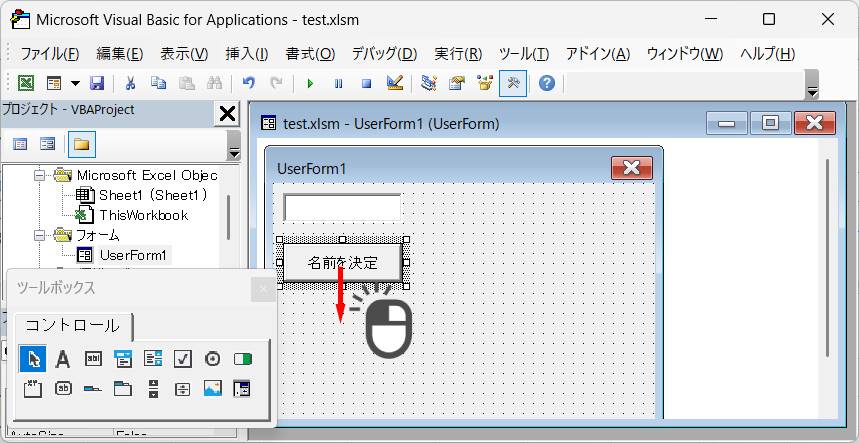Image resolution: width=859 pixels, height=443 pixels.
Task: Select the Label (A) control tool
Action: click(63, 359)
